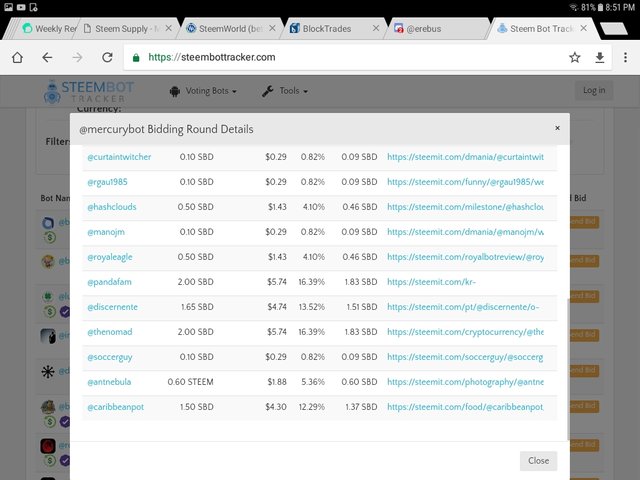Screen dimensions: 640x480
Task: Open the steemit.com/royalbotreview post link
Action: [465, 257]
